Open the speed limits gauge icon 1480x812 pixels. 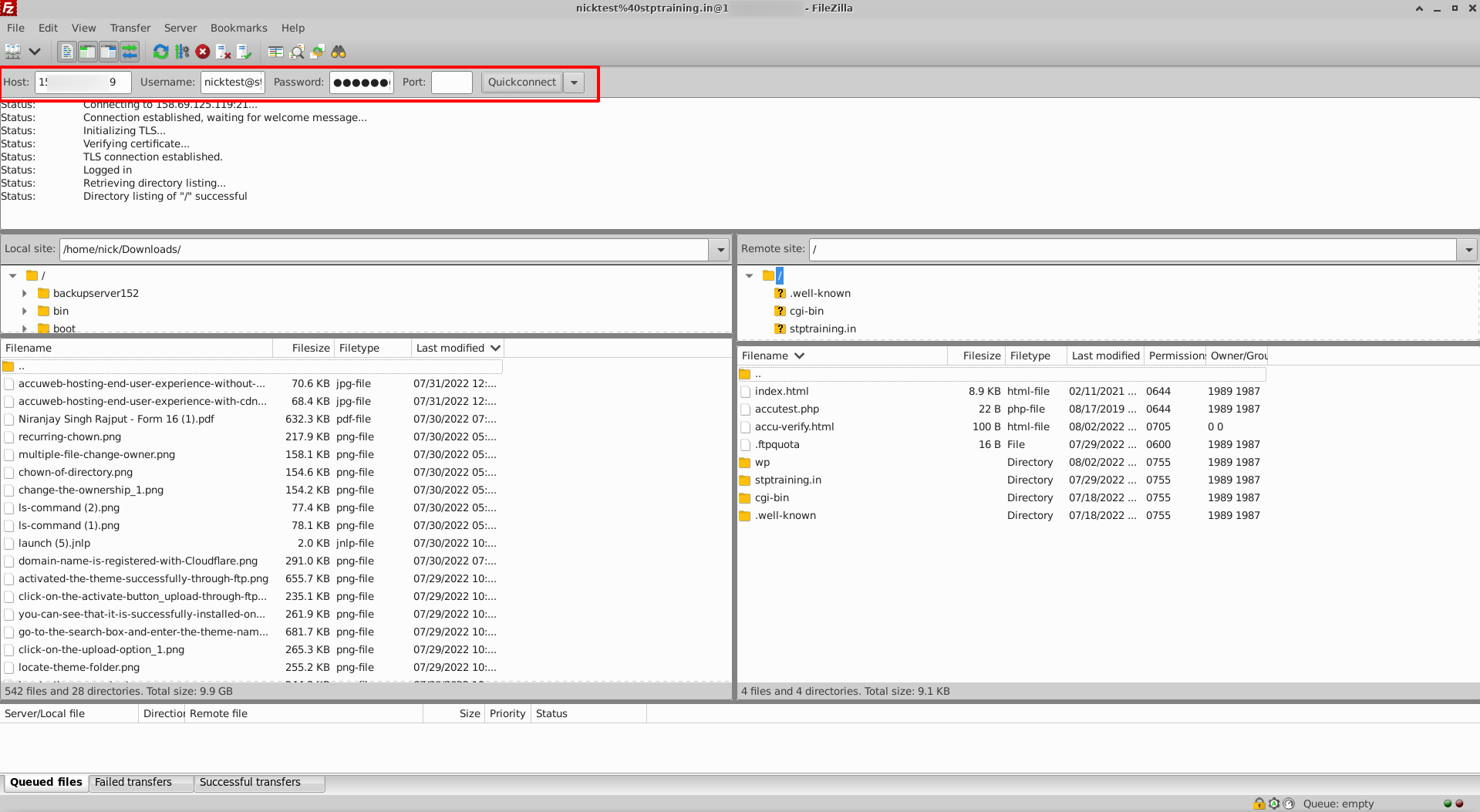(x=1289, y=804)
